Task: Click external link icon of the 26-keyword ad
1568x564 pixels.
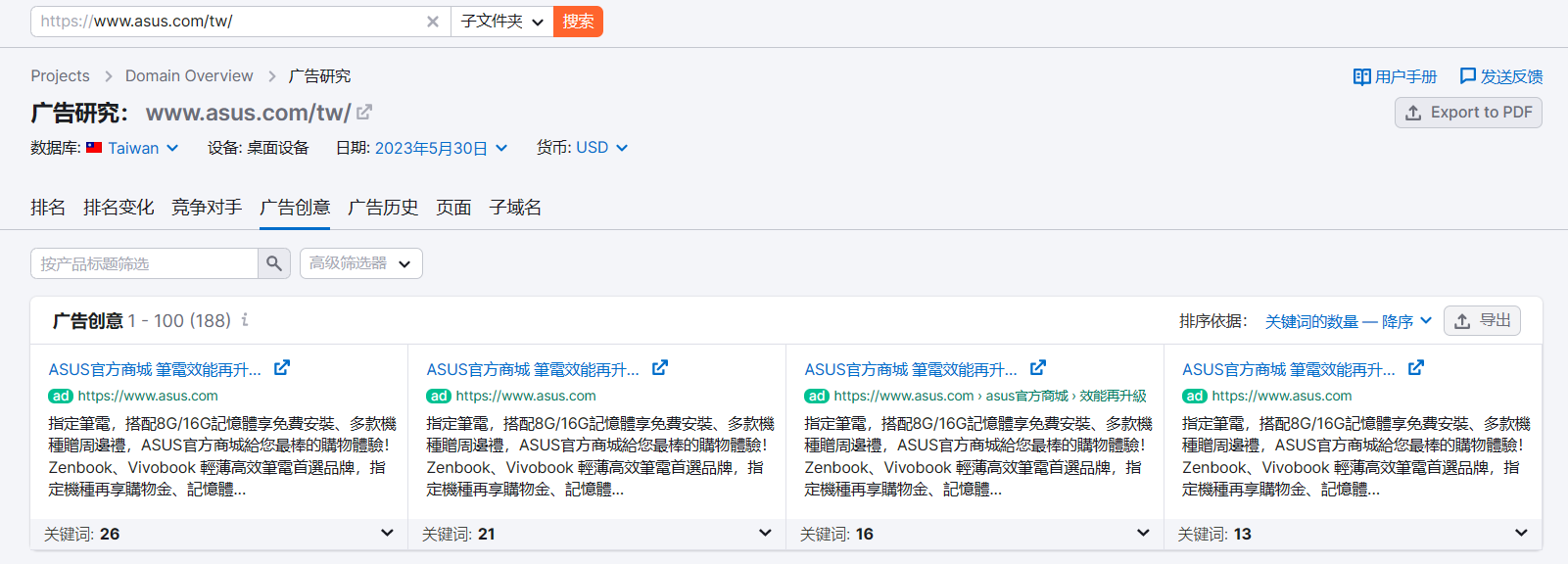Action: (282, 368)
